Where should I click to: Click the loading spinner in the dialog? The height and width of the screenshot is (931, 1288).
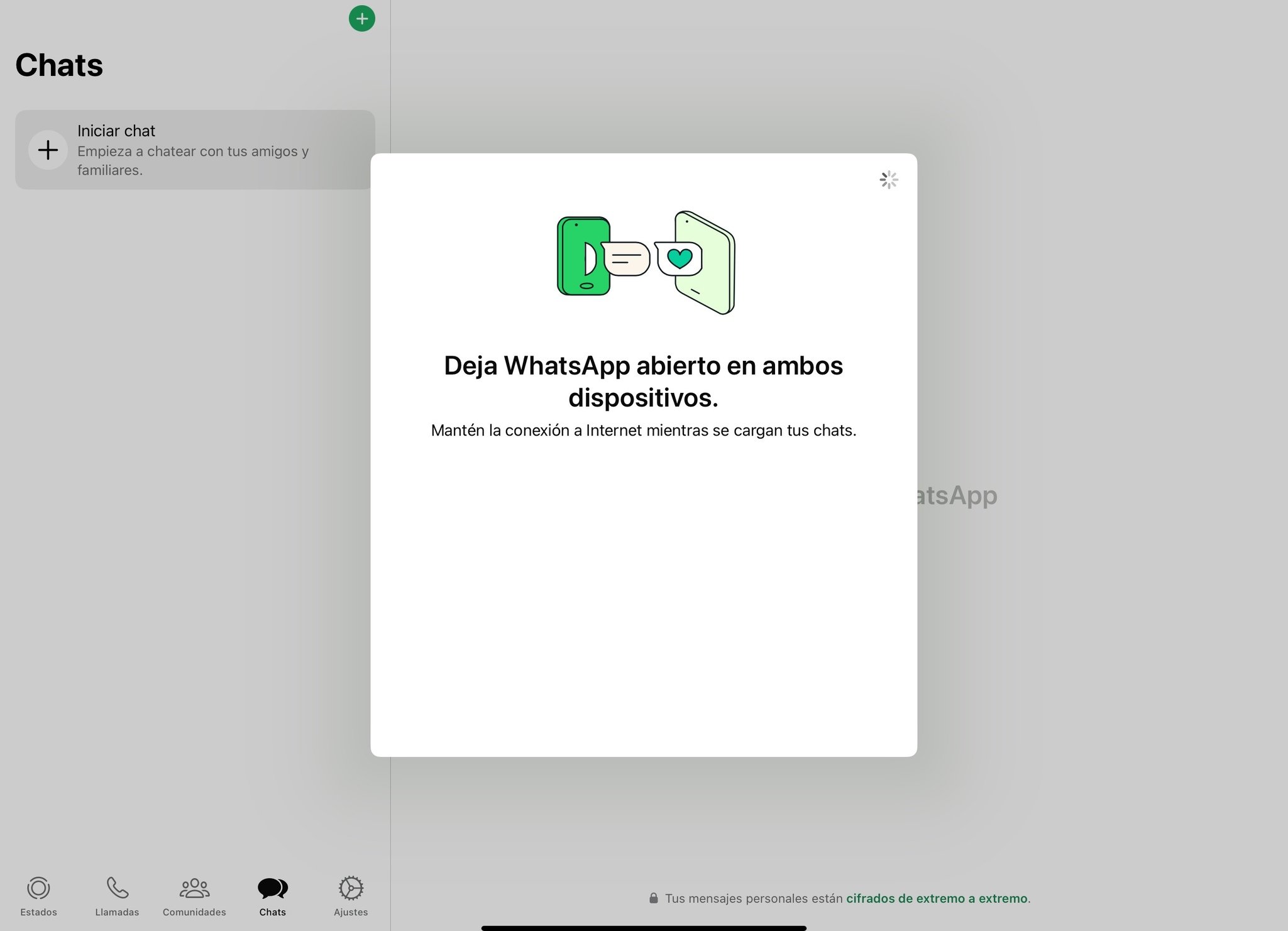(889, 180)
